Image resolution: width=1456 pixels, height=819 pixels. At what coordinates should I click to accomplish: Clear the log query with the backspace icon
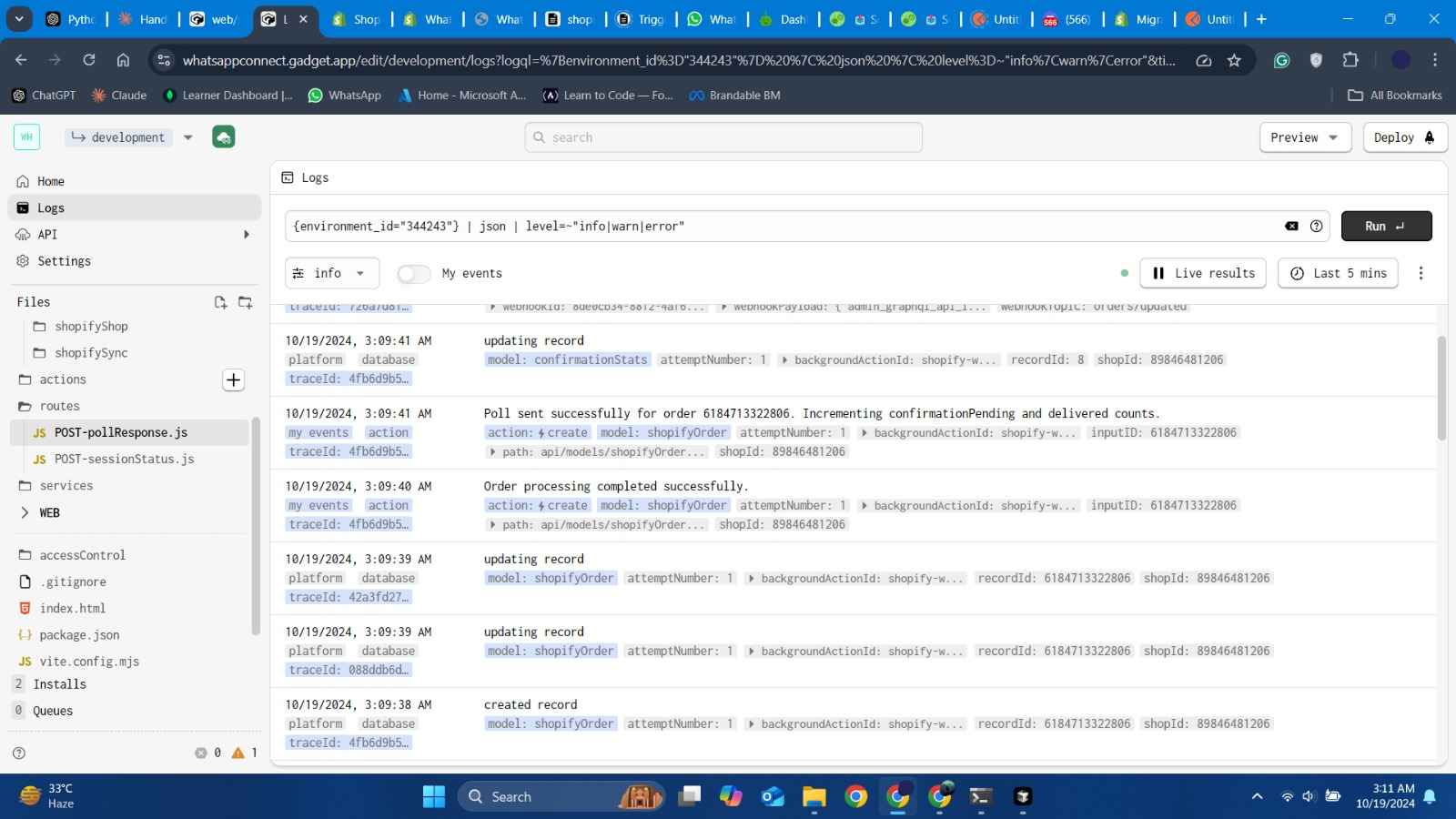[1291, 227]
